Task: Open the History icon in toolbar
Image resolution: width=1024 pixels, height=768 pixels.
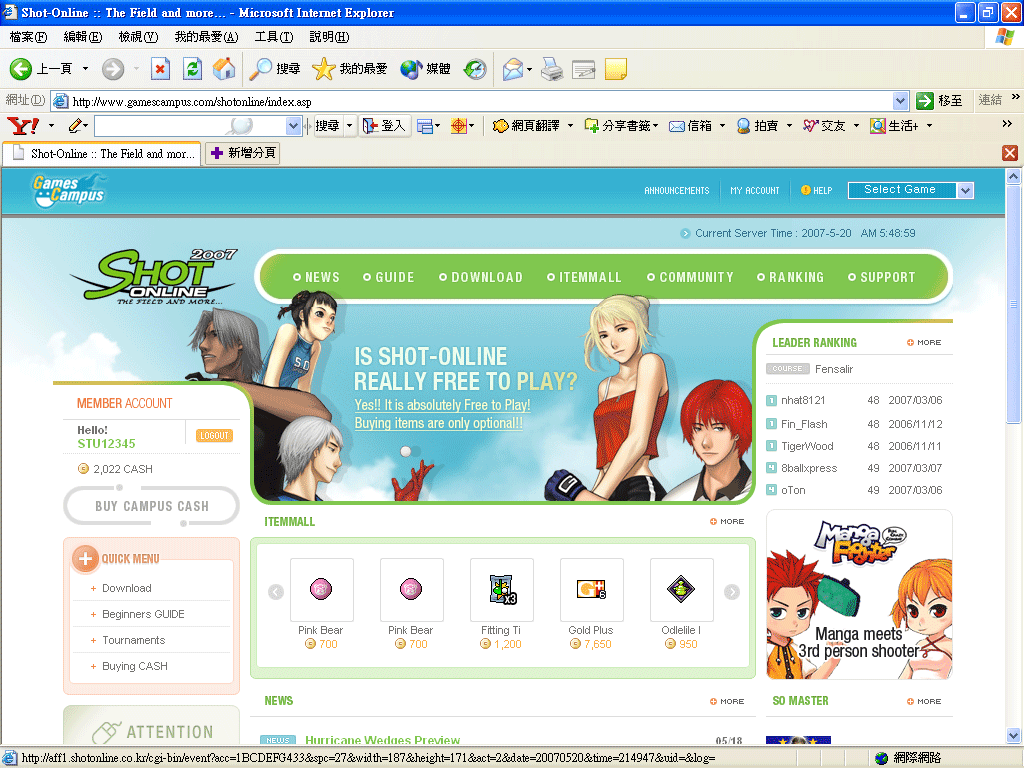Action: click(x=475, y=69)
